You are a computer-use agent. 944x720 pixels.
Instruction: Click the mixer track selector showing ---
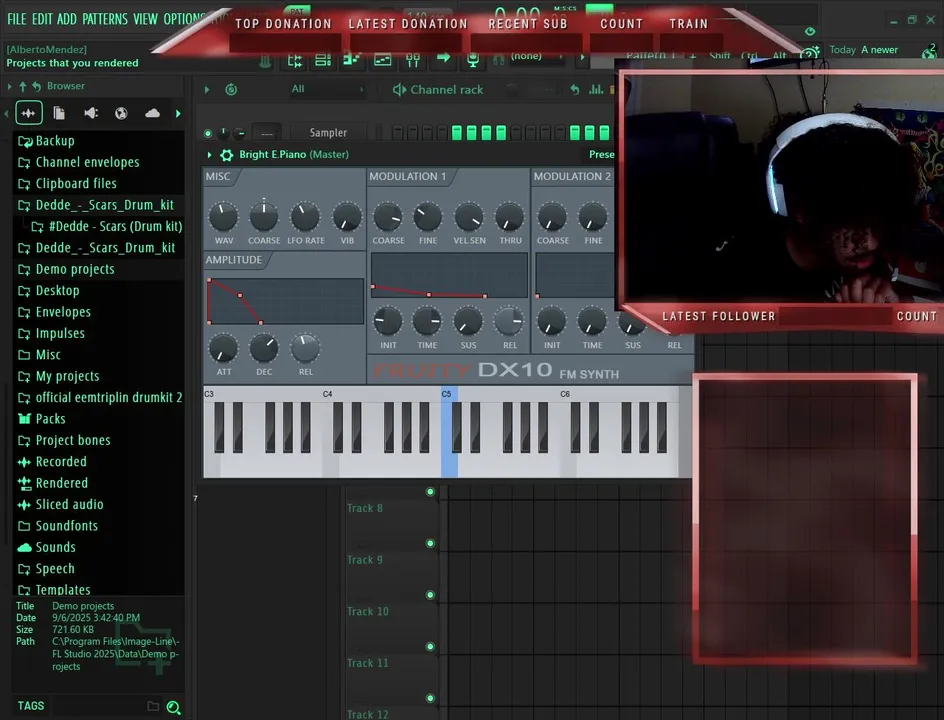point(267,132)
